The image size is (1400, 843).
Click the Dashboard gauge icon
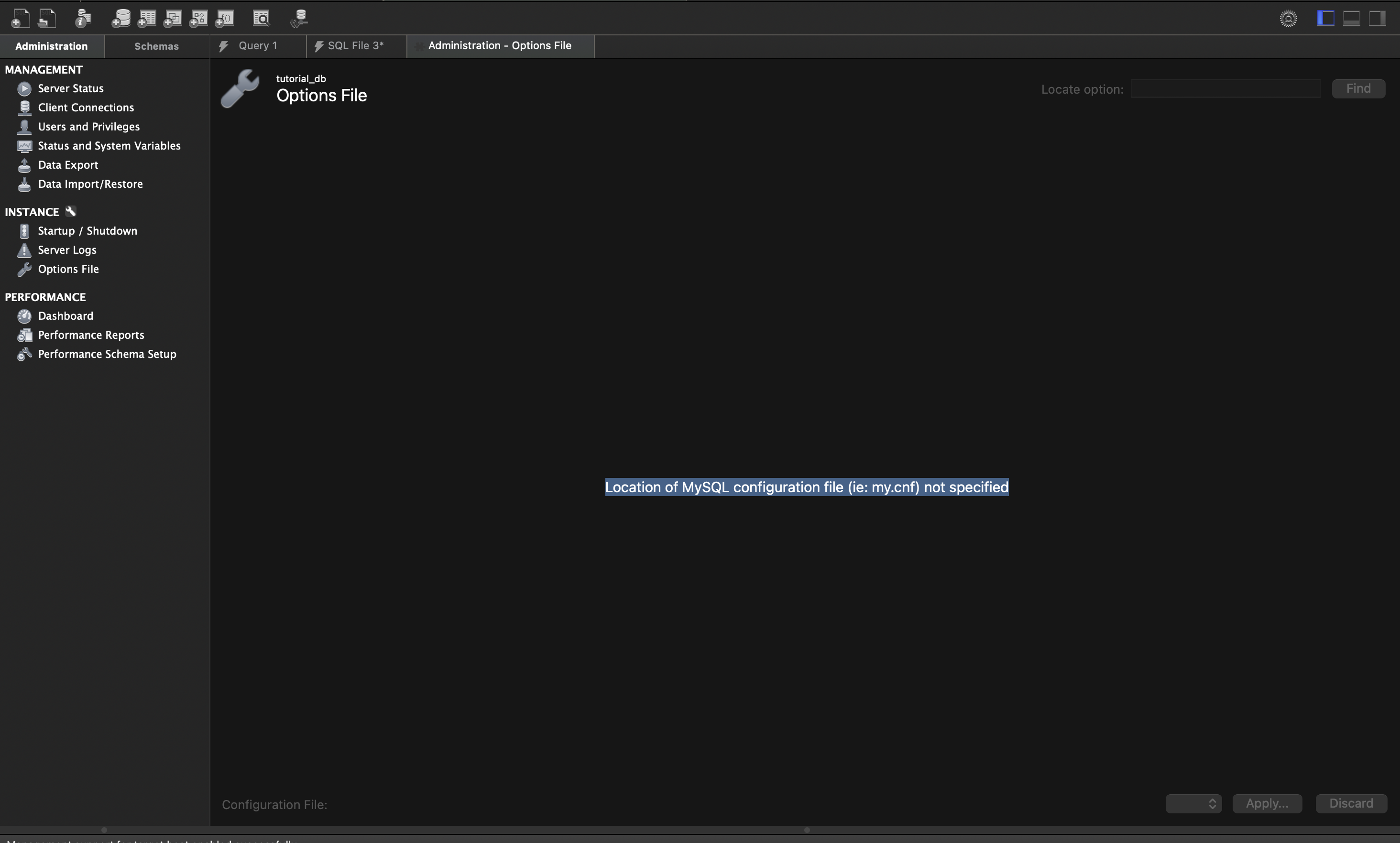pos(24,316)
